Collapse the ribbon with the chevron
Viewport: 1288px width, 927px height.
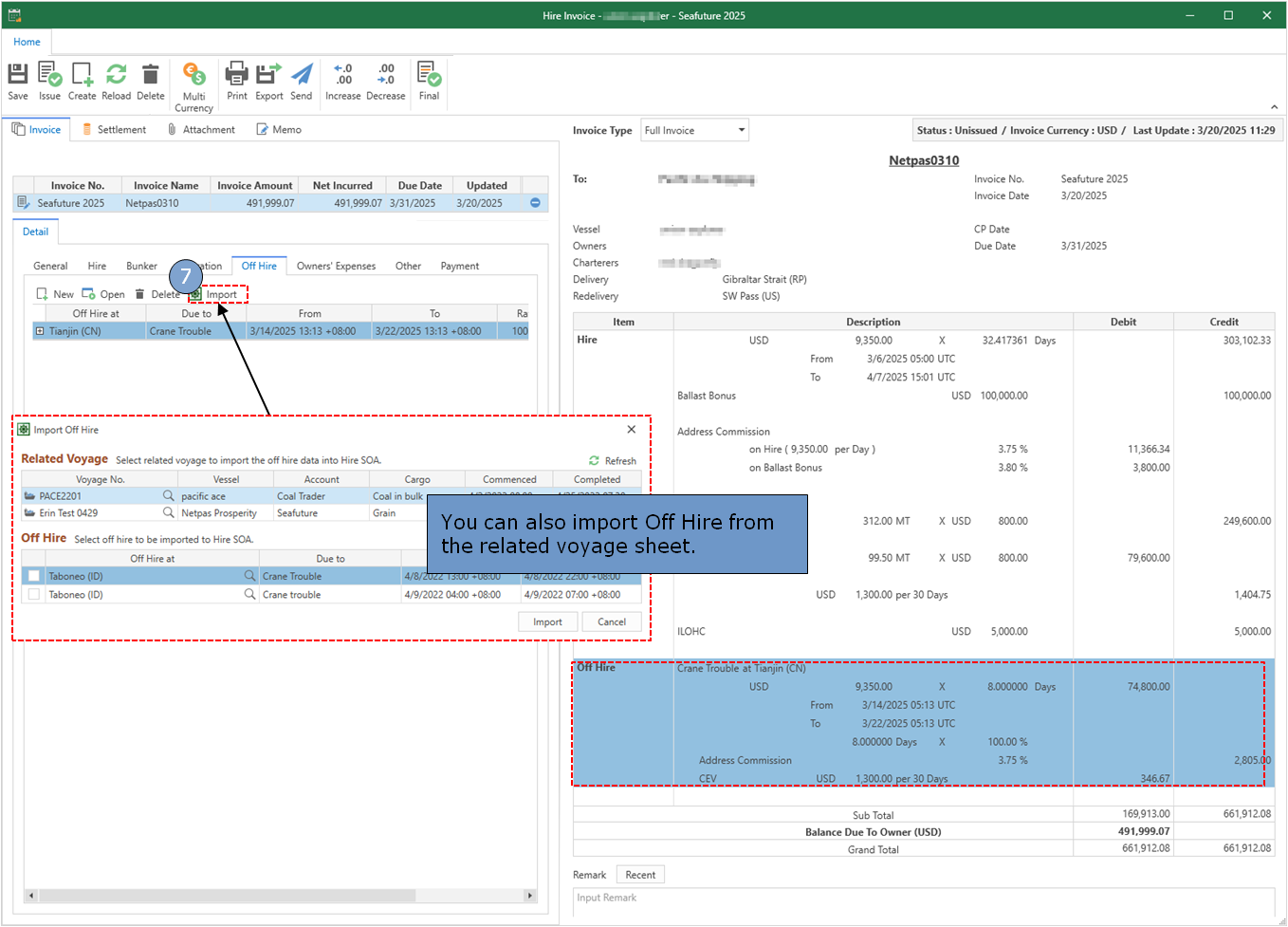tap(1274, 107)
